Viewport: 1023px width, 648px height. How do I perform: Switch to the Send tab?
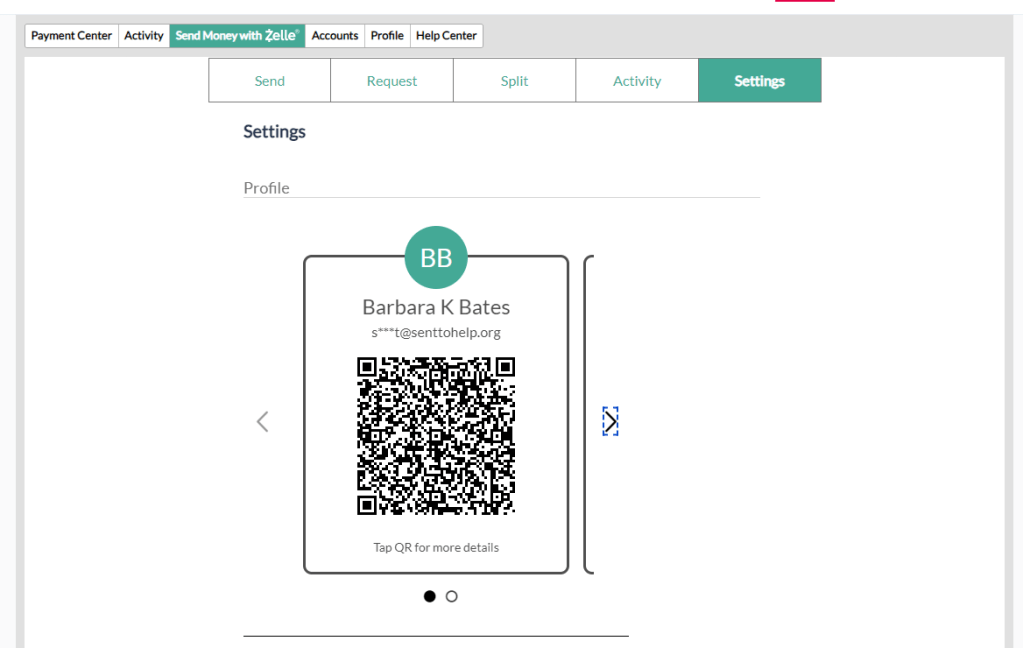click(x=270, y=81)
